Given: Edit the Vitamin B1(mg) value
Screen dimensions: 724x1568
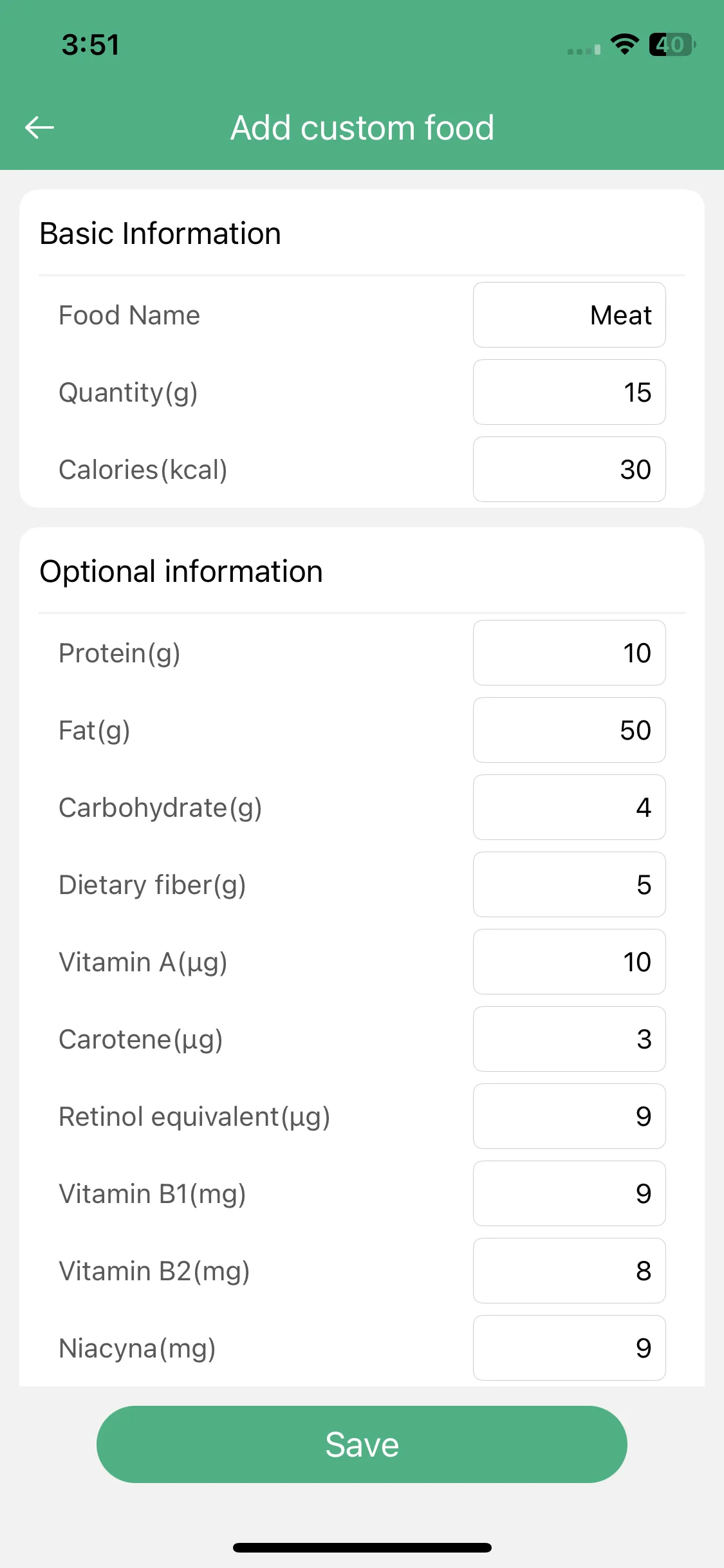Looking at the screenshot, I should [x=570, y=1193].
